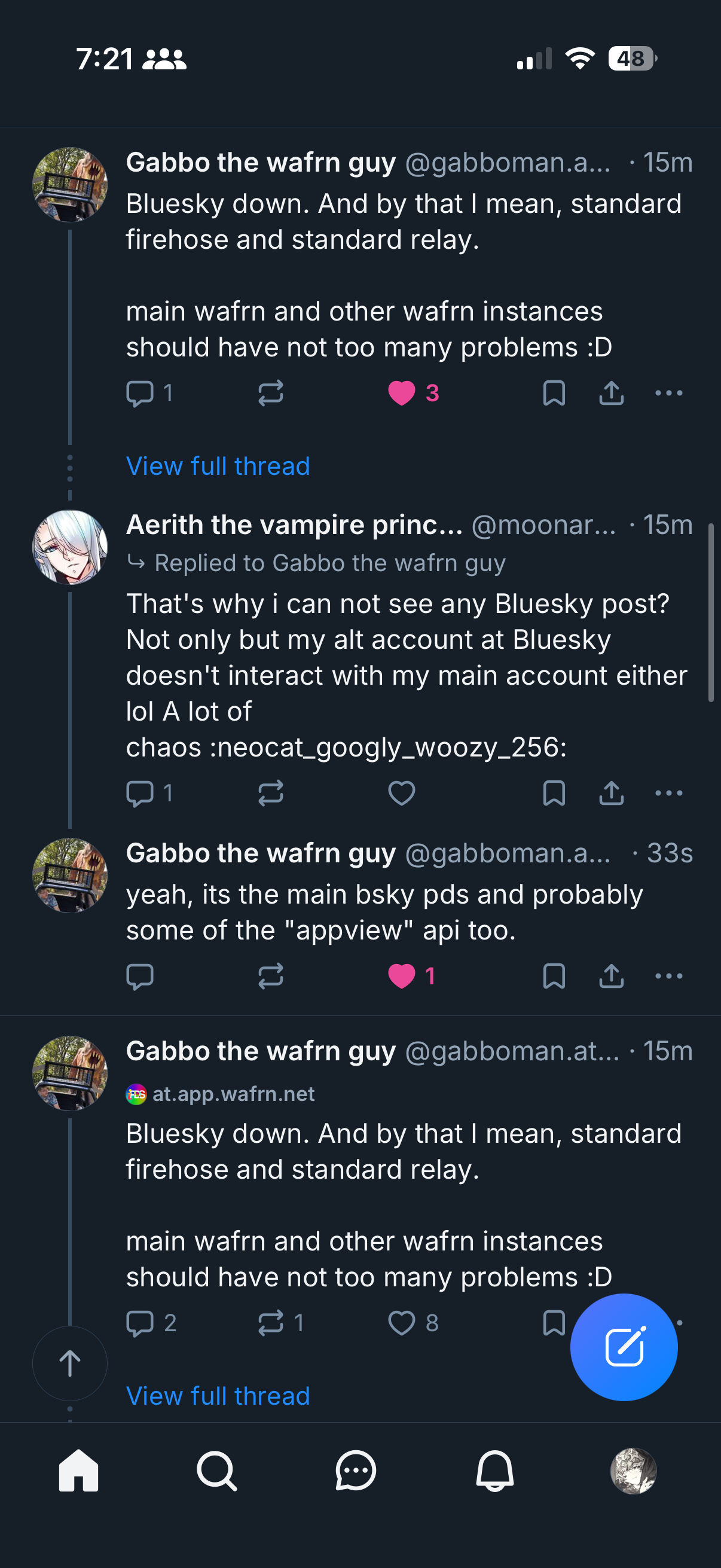Open more options on Aerith's reply
721x1568 pixels.
(668, 793)
